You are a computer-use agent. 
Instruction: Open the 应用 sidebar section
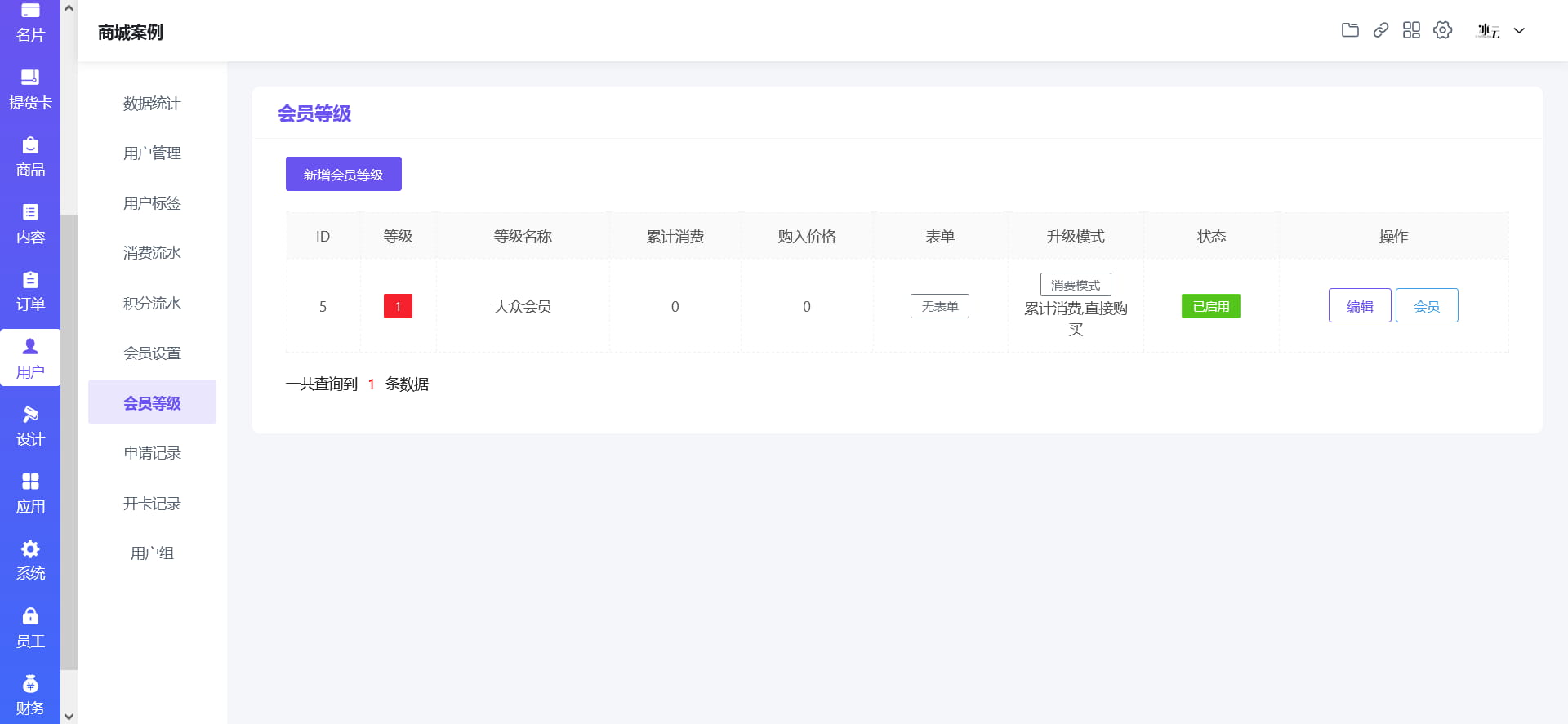point(30,494)
